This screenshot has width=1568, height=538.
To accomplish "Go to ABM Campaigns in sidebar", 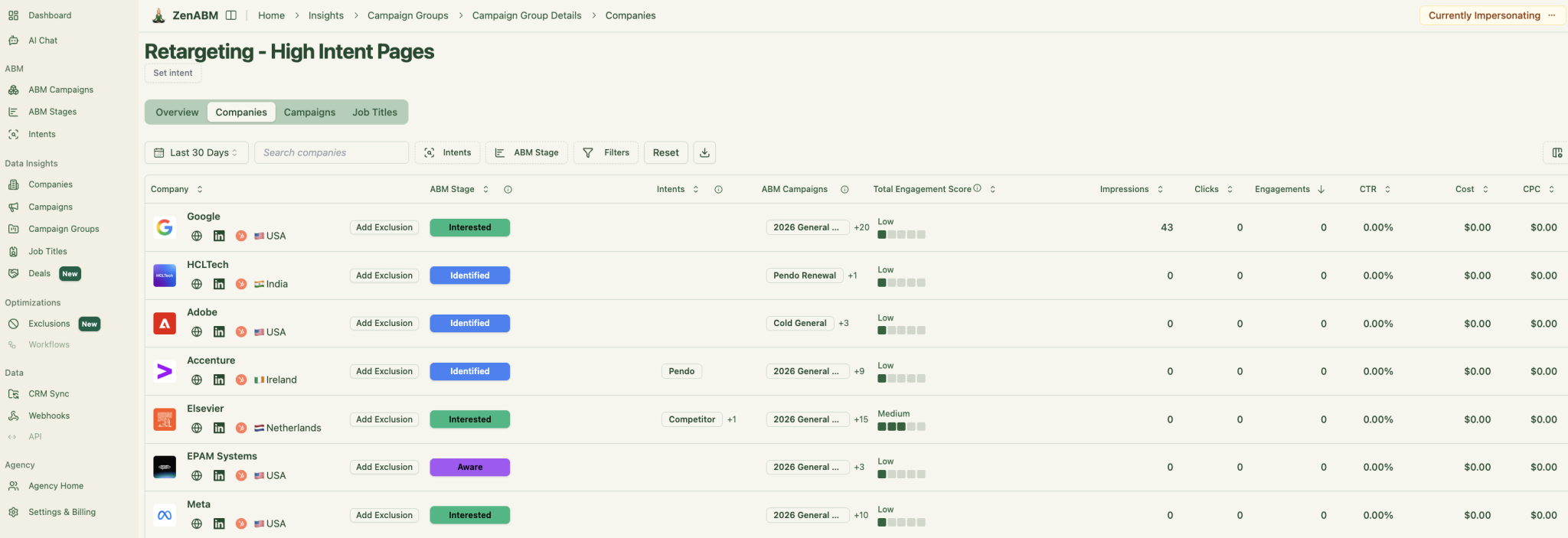I will point(60,90).
